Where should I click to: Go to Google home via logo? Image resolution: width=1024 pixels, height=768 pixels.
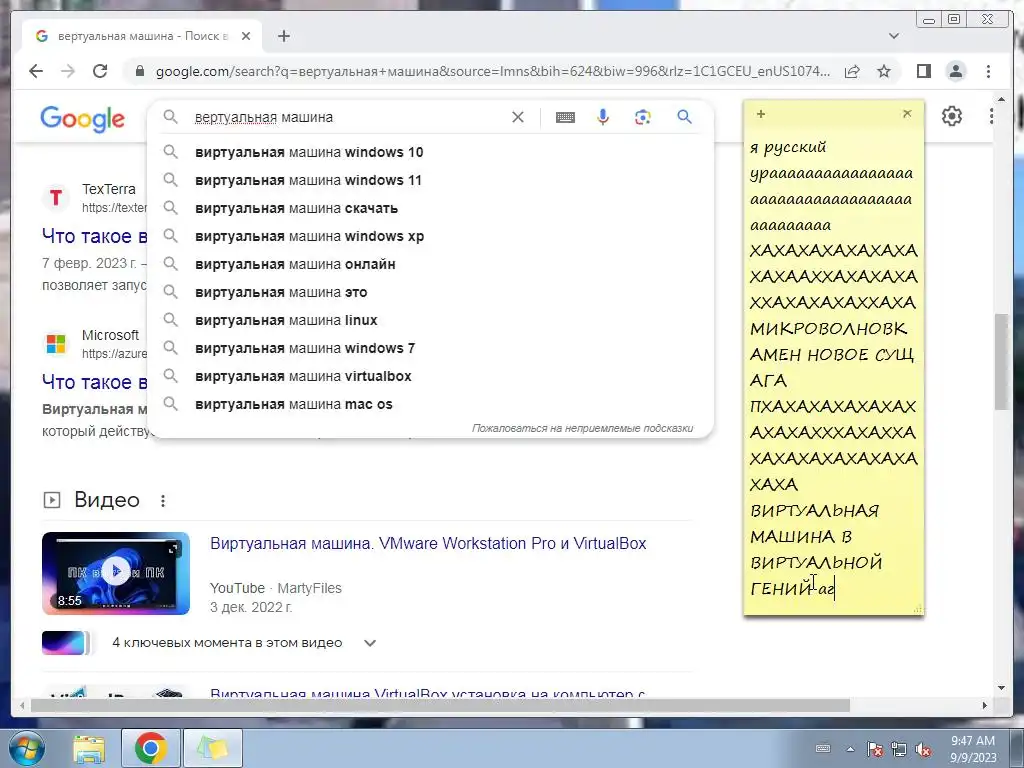click(82, 119)
